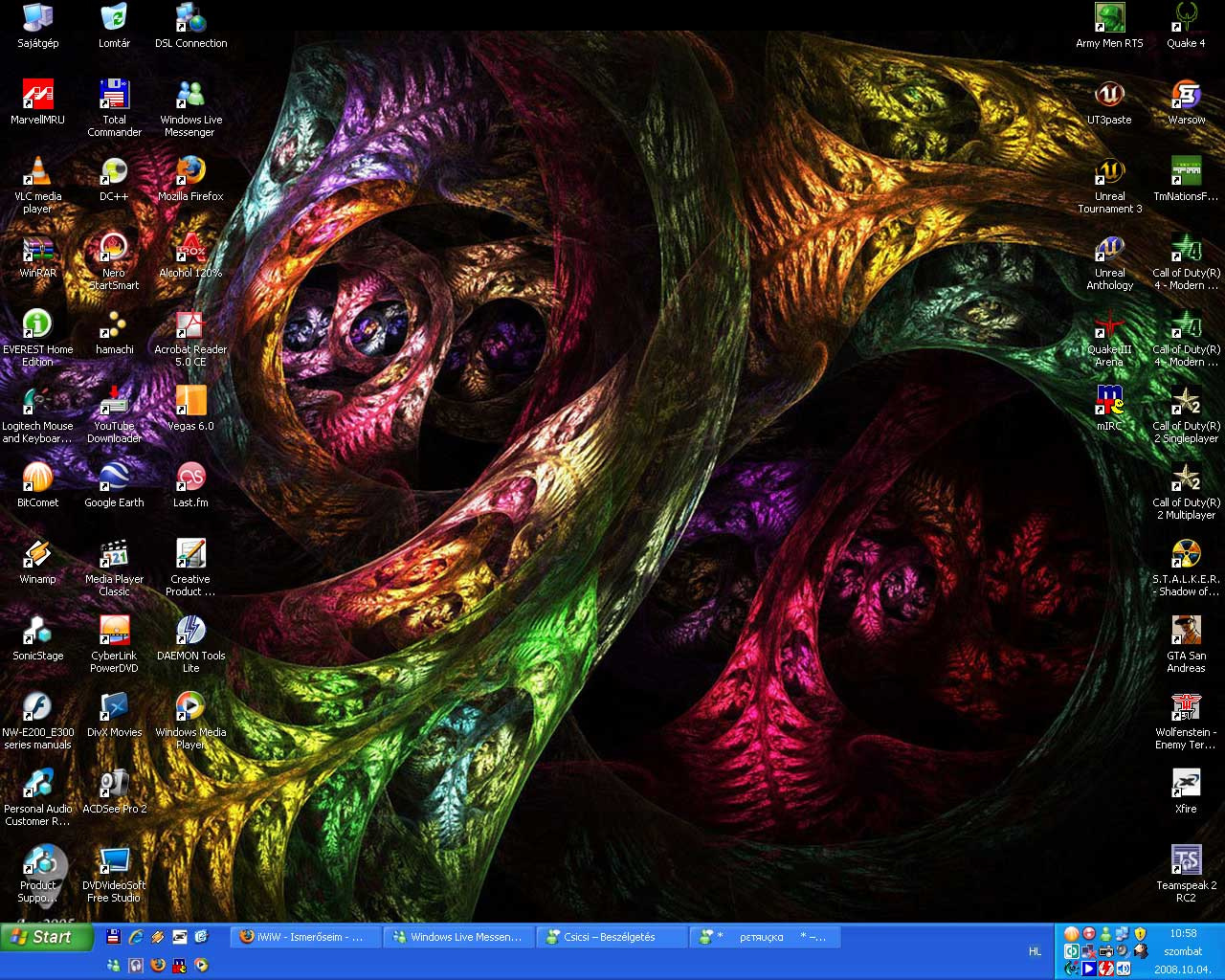Image resolution: width=1225 pixels, height=980 pixels.
Task: Launch the DSL Connection shortcut
Action: [191, 26]
